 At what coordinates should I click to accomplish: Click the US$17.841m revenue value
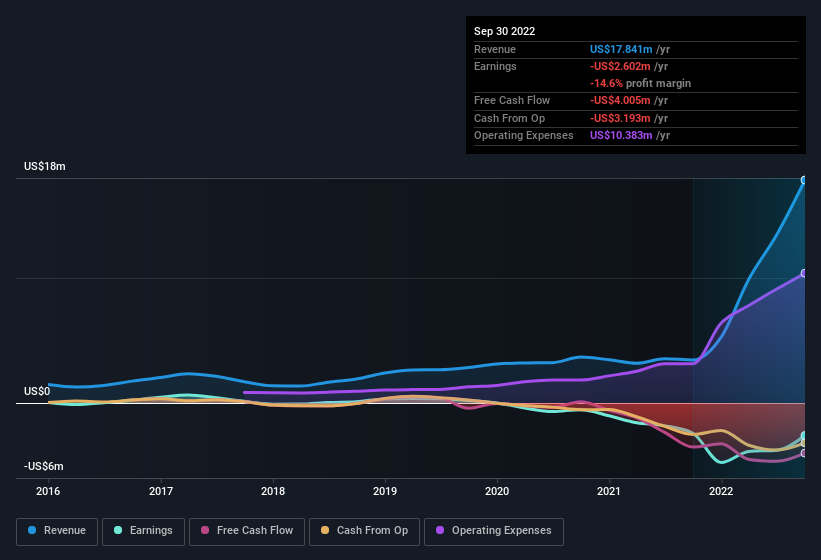pyautogui.click(x=621, y=49)
